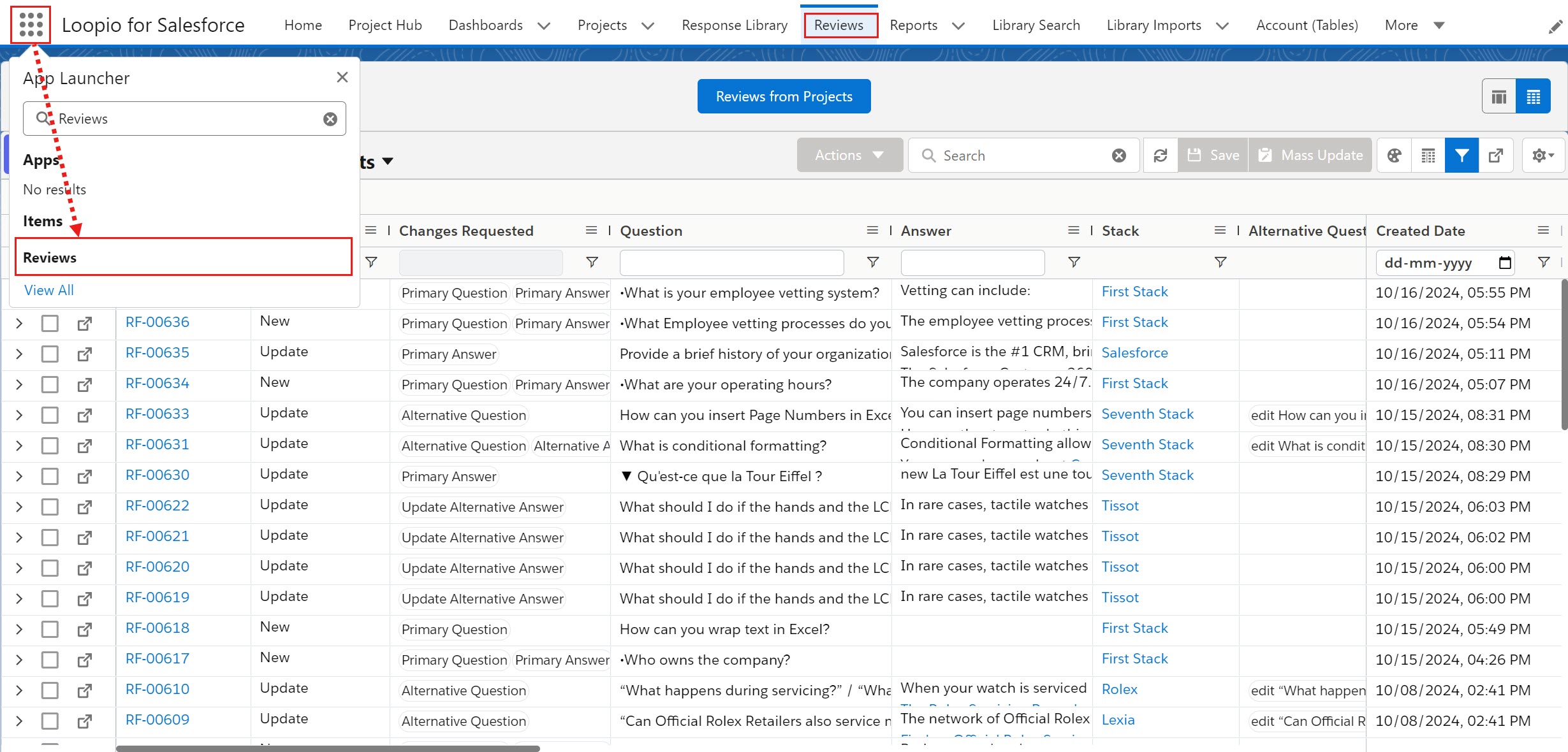Open the Dashboards tab dropdown arrow

544,26
